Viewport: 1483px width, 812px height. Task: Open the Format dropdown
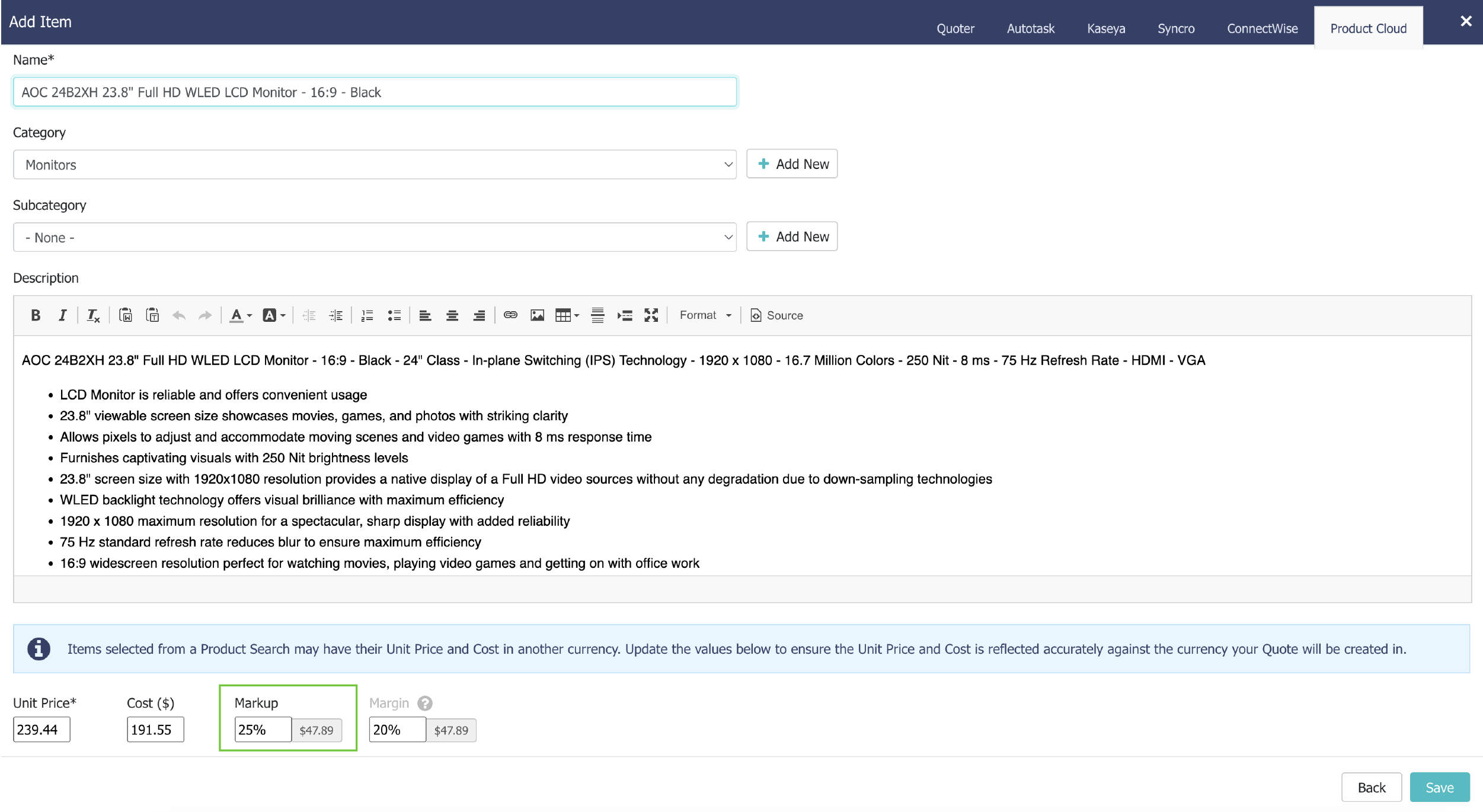[705, 315]
